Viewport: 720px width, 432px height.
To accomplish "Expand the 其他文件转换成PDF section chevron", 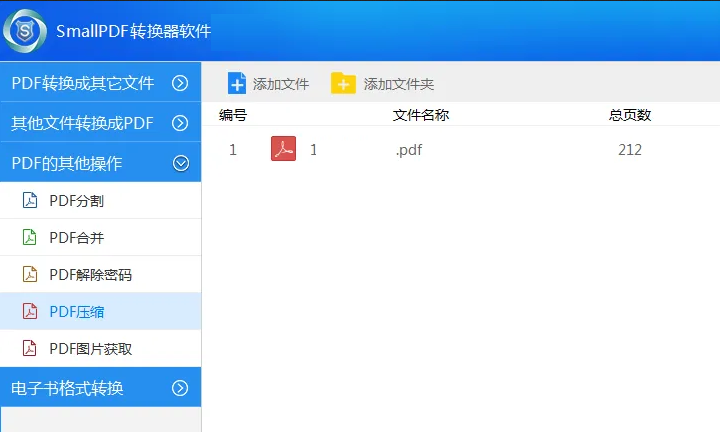I will tap(181, 123).
